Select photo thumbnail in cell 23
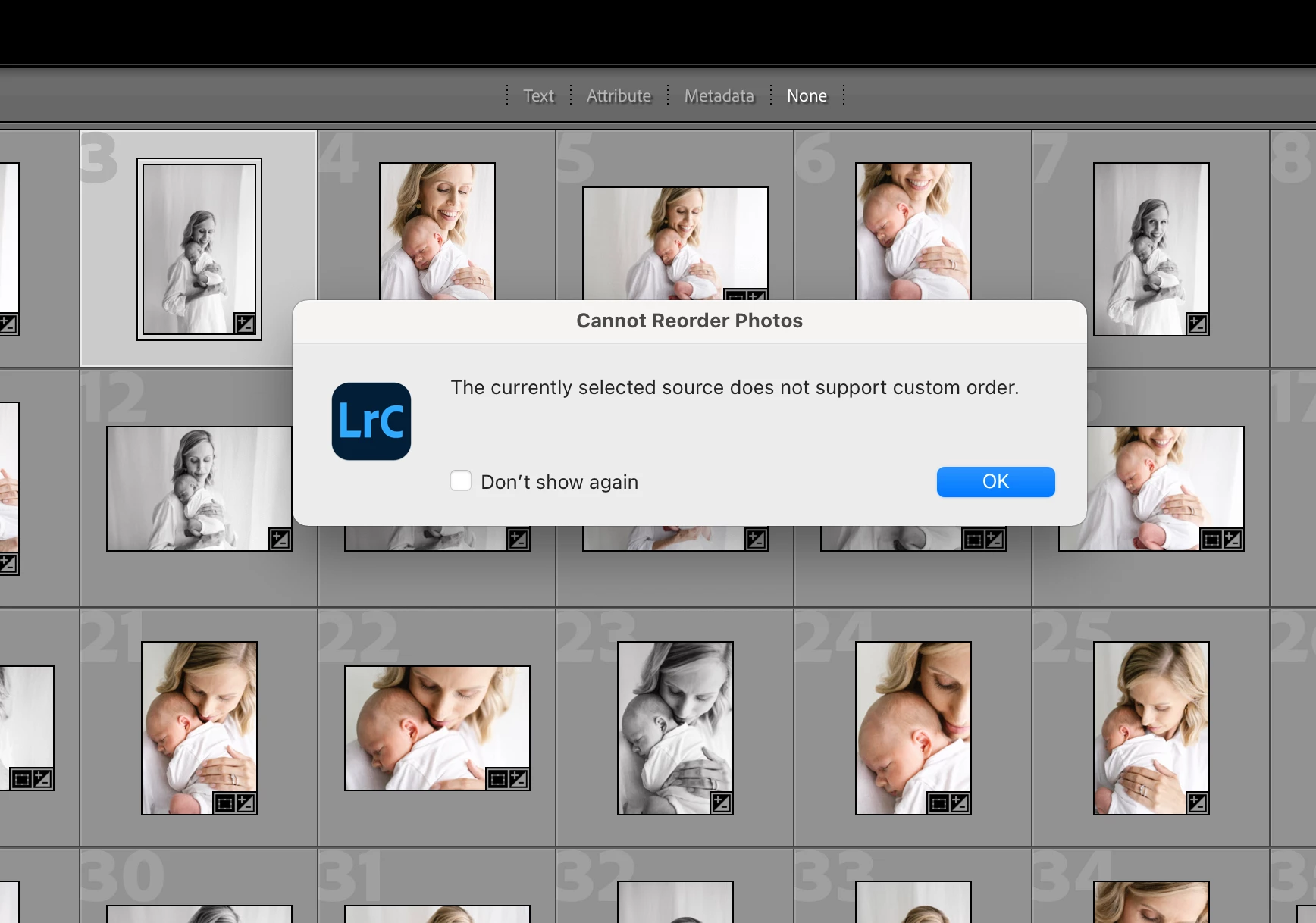Image resolution: width=1316 pixels, height=923 pixels. tap(675, 728)
